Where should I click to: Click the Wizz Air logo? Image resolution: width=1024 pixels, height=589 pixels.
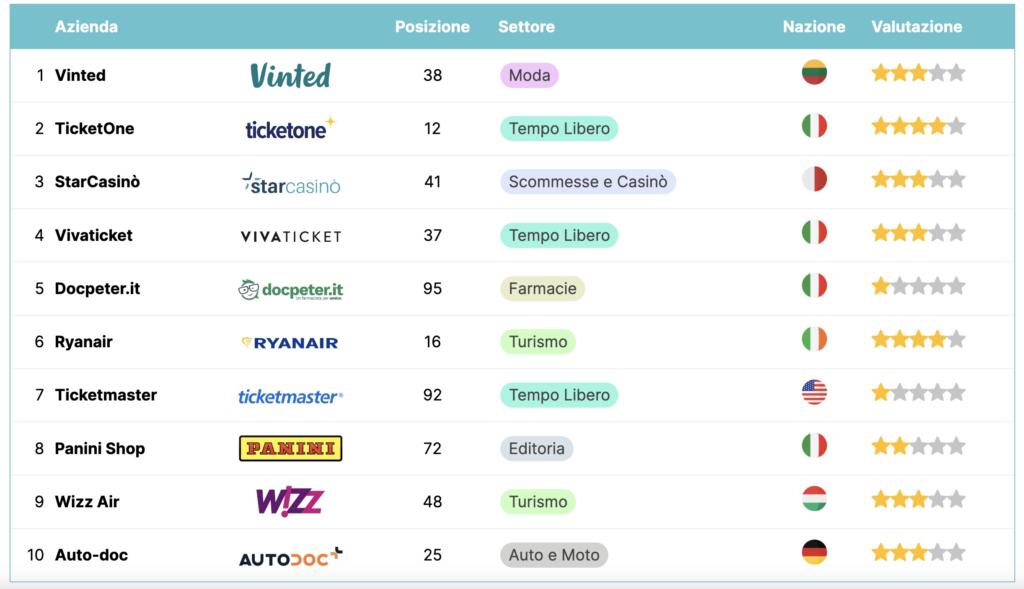click(x=289, y=501)
